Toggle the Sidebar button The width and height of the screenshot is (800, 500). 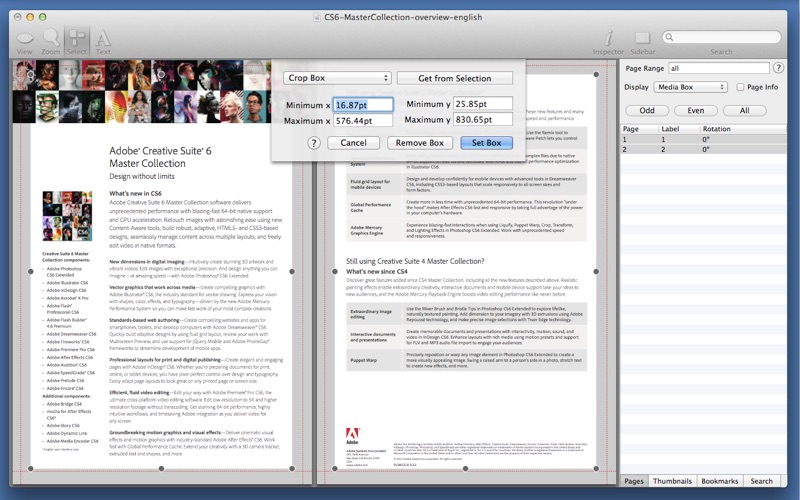pyautogui.click(x=642, y=42)
